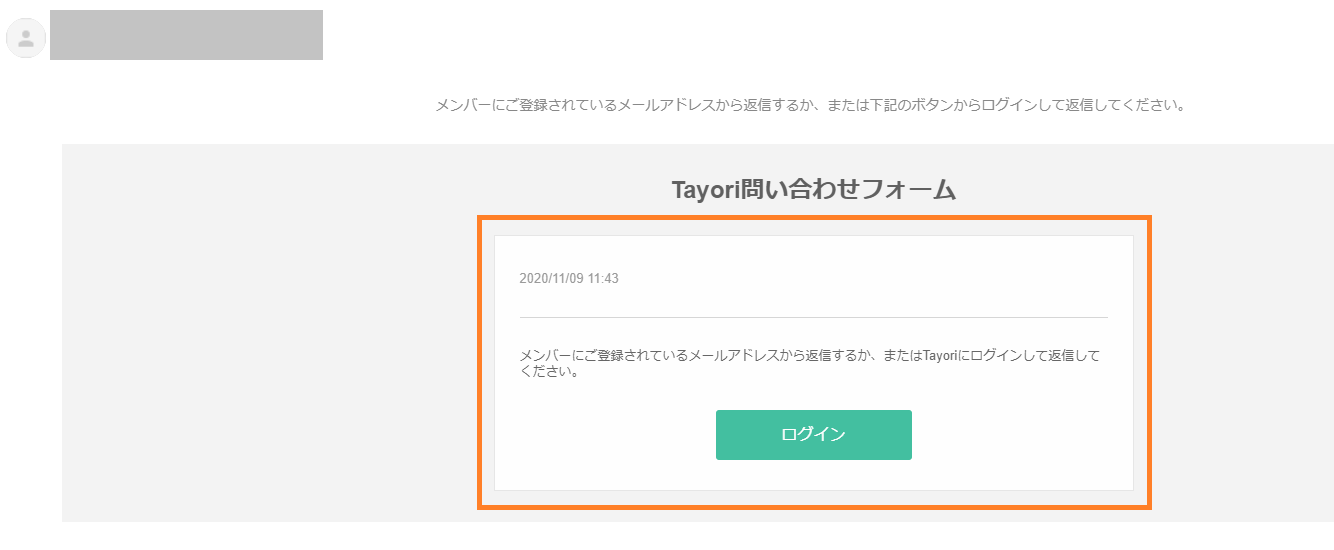
Task: Click Tayori in the form heading
Action: tap(703, 190)
